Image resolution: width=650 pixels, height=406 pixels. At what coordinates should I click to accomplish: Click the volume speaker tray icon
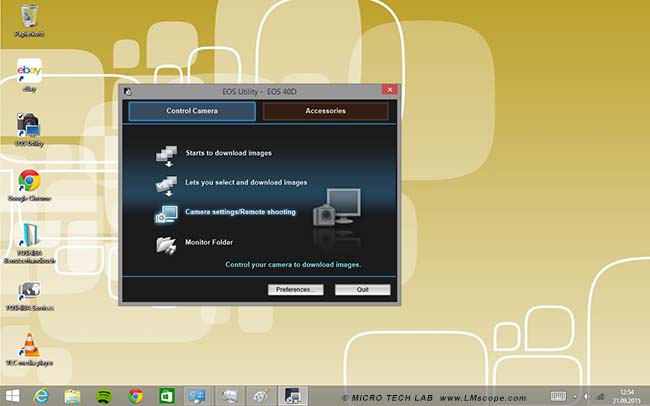(587, 397)
